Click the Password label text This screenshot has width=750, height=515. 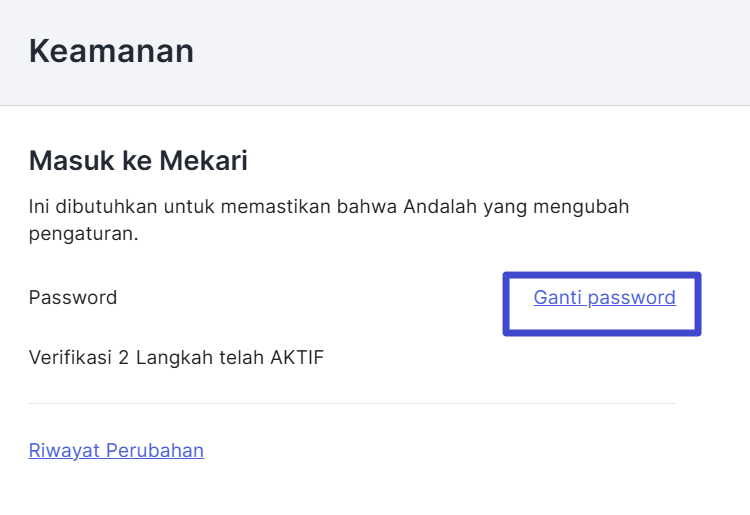73,297
